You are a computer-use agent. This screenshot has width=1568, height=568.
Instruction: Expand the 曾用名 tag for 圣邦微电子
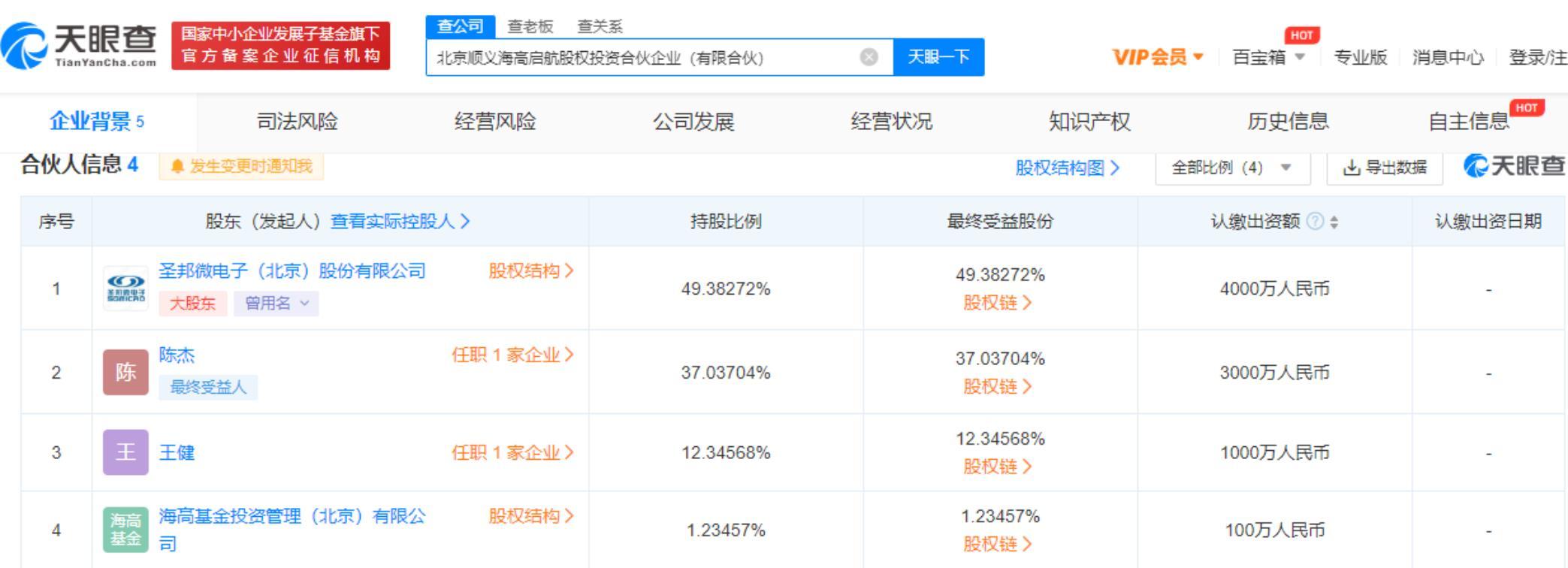click(276, 303)
